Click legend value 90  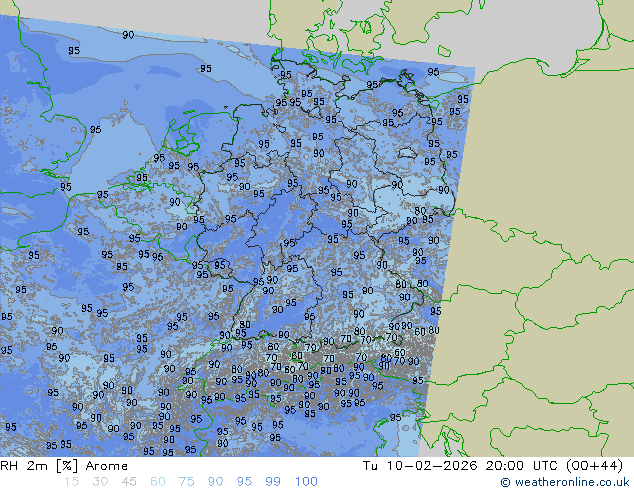click(215, 482)
